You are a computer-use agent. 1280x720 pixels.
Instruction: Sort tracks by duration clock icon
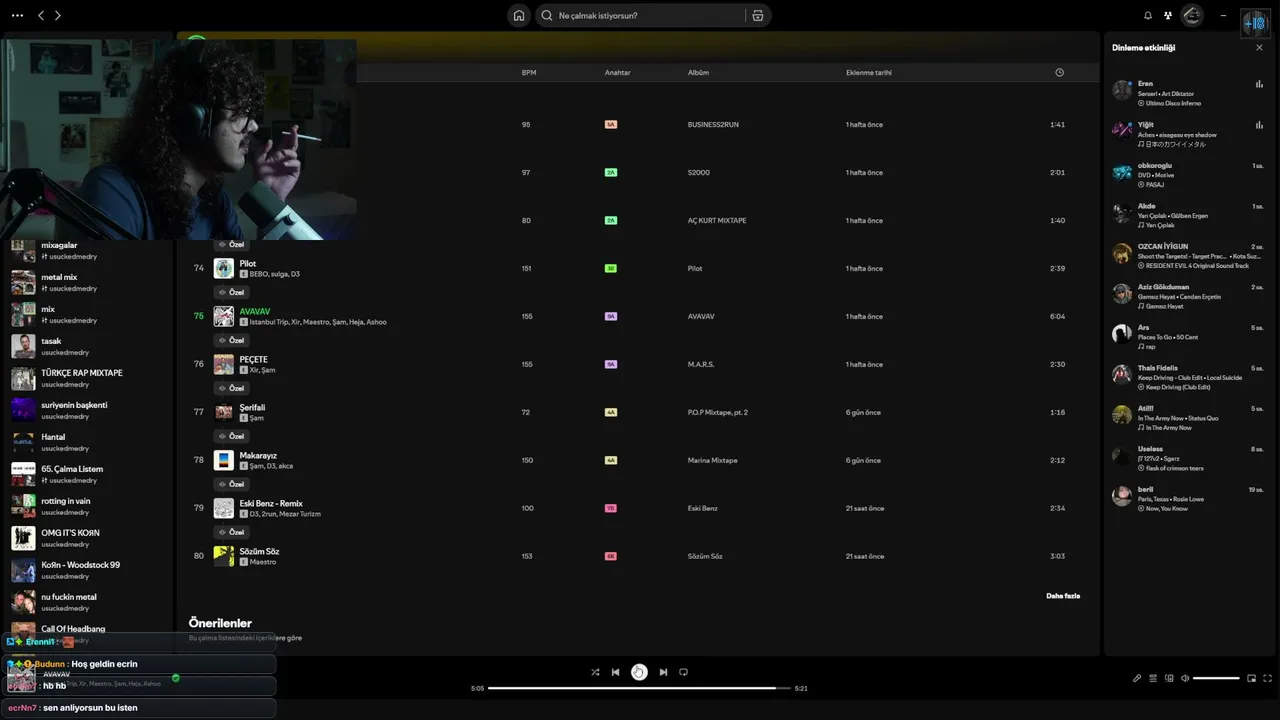click(x=1059, y=72)
